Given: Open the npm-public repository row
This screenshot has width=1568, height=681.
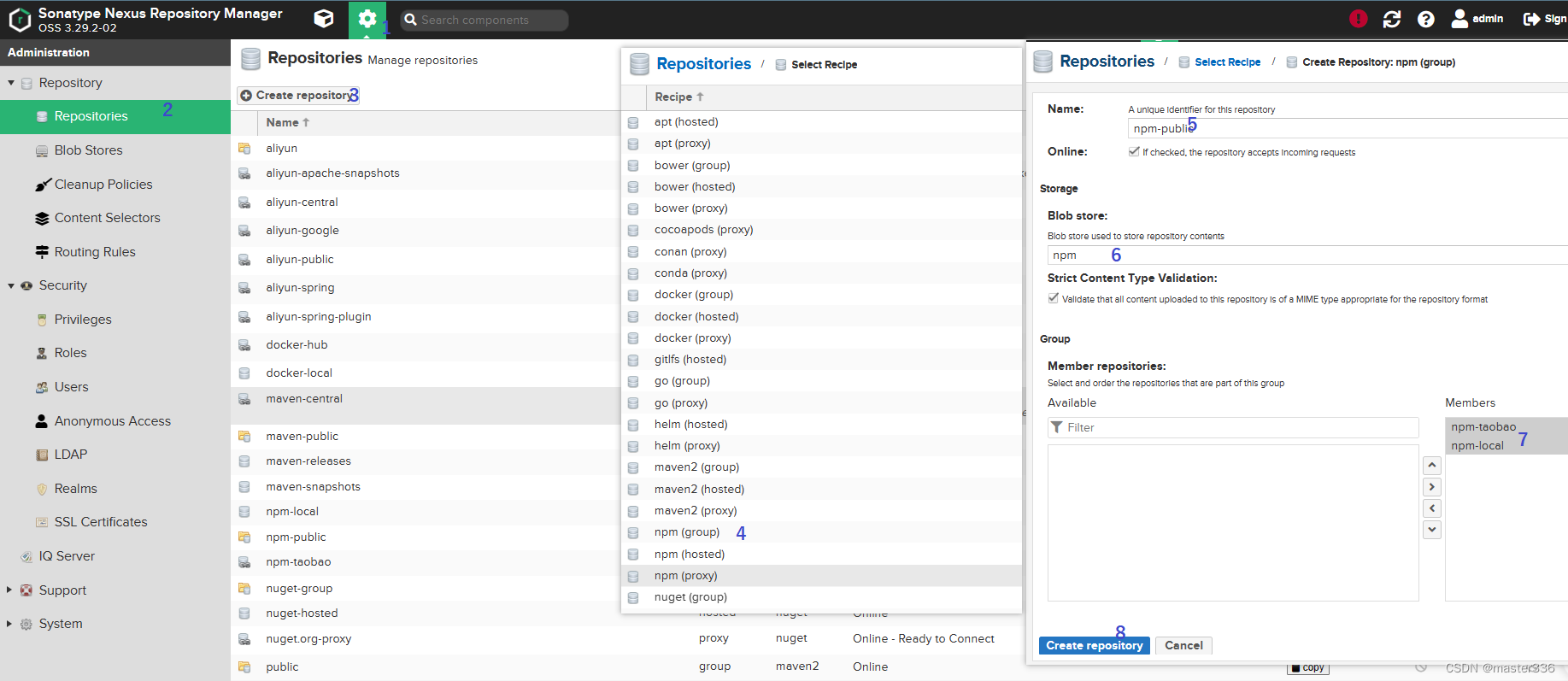Looking at the screenshot, I should [x=296, y=537].
